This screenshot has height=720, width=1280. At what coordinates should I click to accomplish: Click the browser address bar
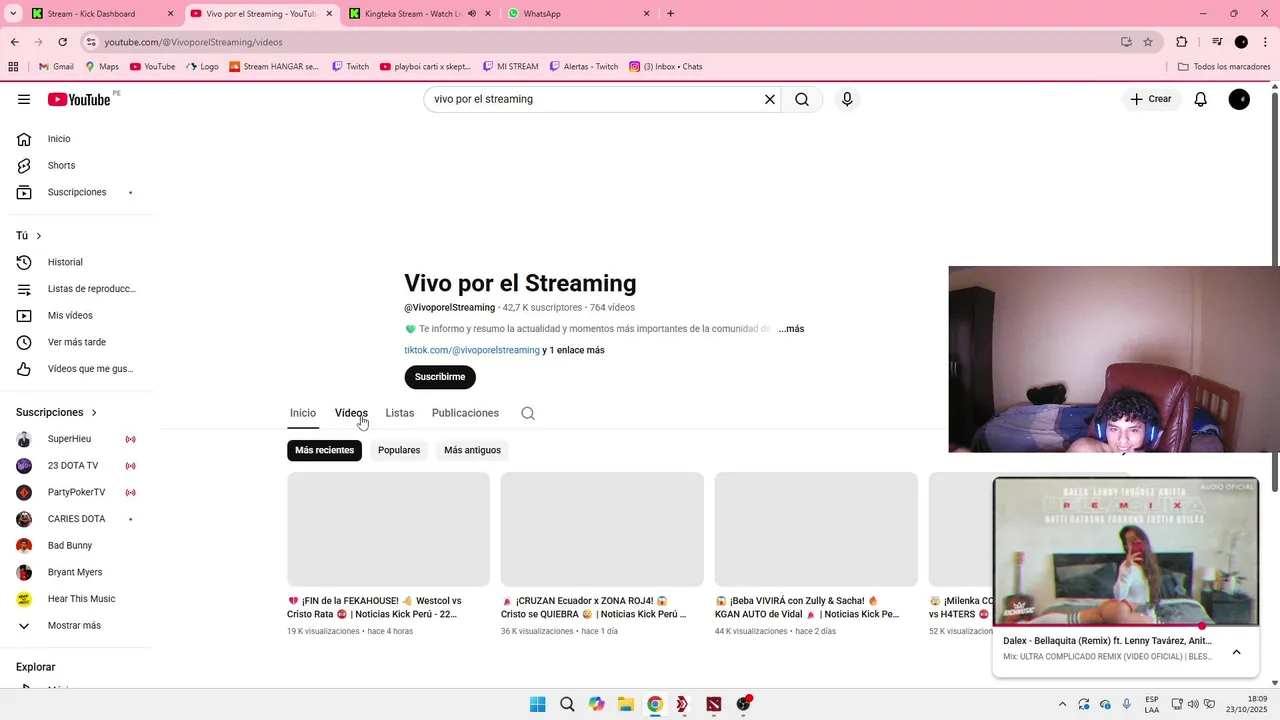click(600, 42)
